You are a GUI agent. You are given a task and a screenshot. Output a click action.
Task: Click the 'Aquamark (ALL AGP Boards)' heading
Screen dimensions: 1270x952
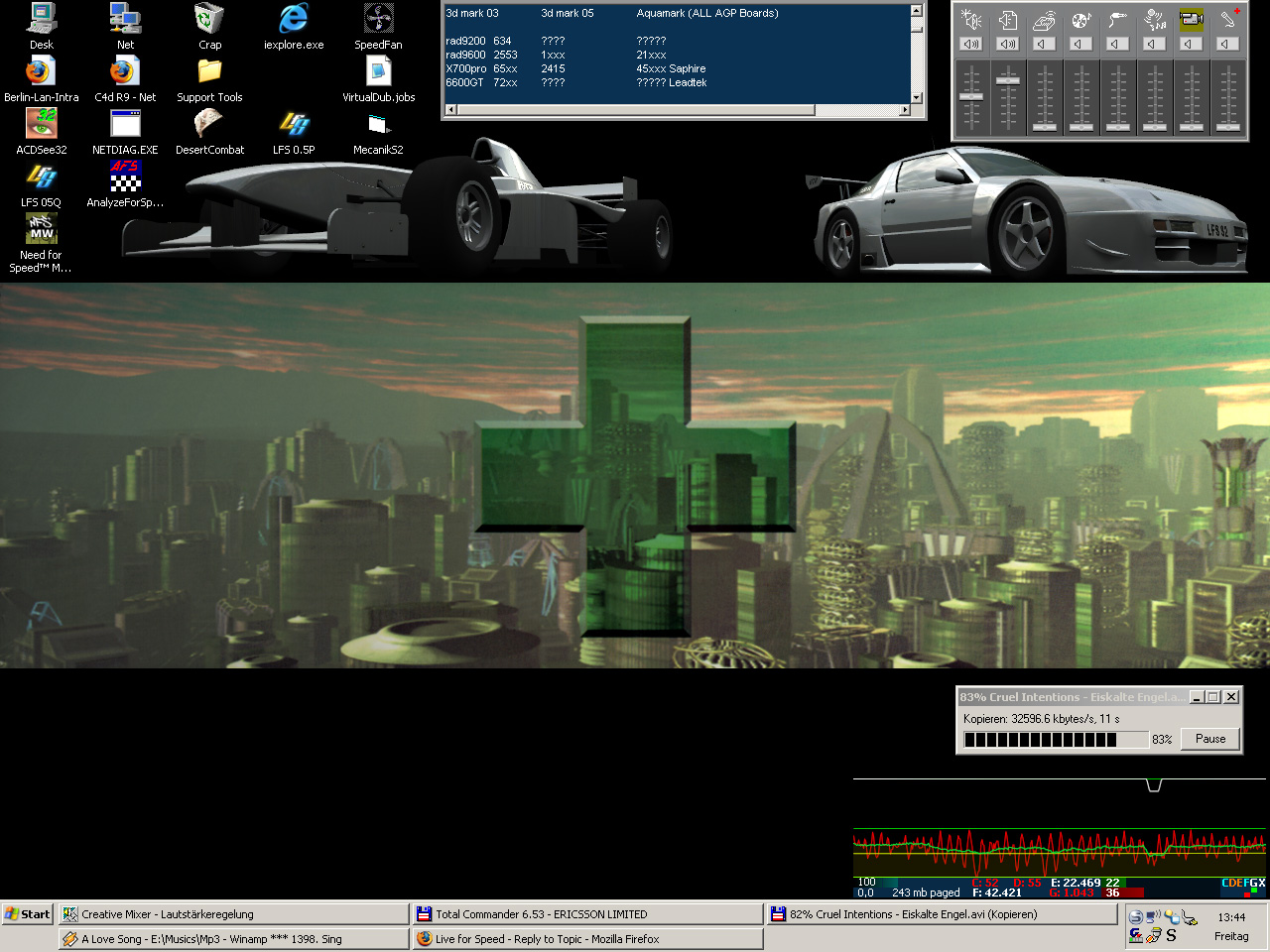tap(707, 14)
